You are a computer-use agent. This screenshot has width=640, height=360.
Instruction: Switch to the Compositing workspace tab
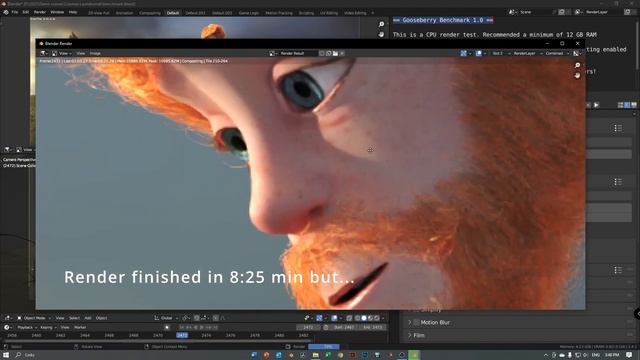coord(149,13)
